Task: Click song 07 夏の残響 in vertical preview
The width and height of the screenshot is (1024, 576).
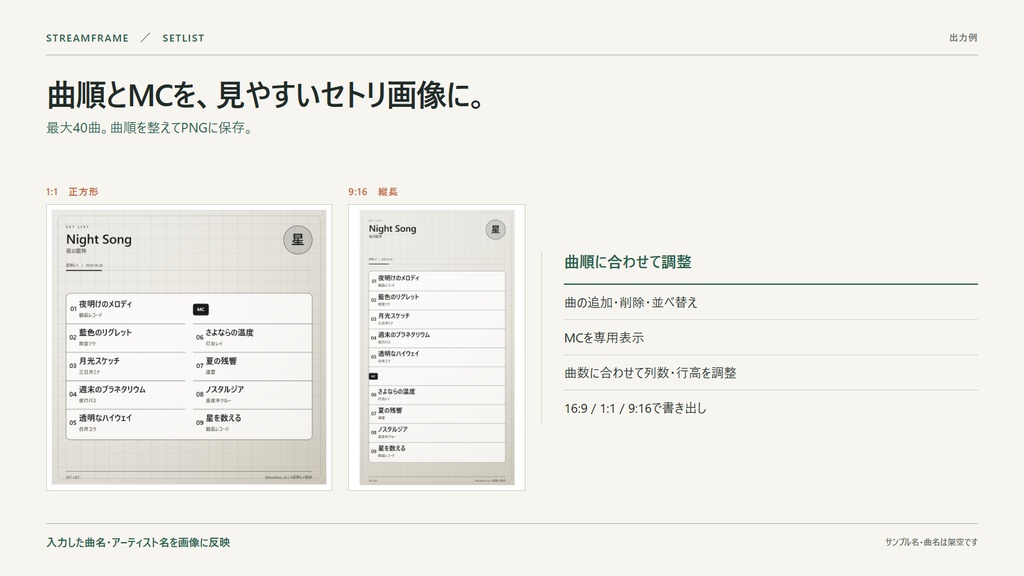Action: (x=437, y=413)
